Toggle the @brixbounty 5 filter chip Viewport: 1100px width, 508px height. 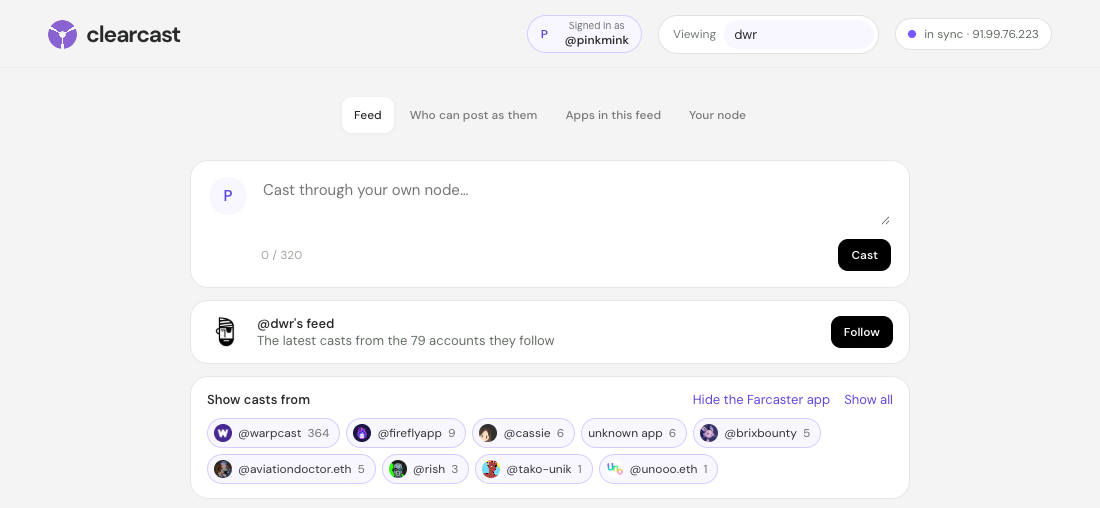(757, 433)
